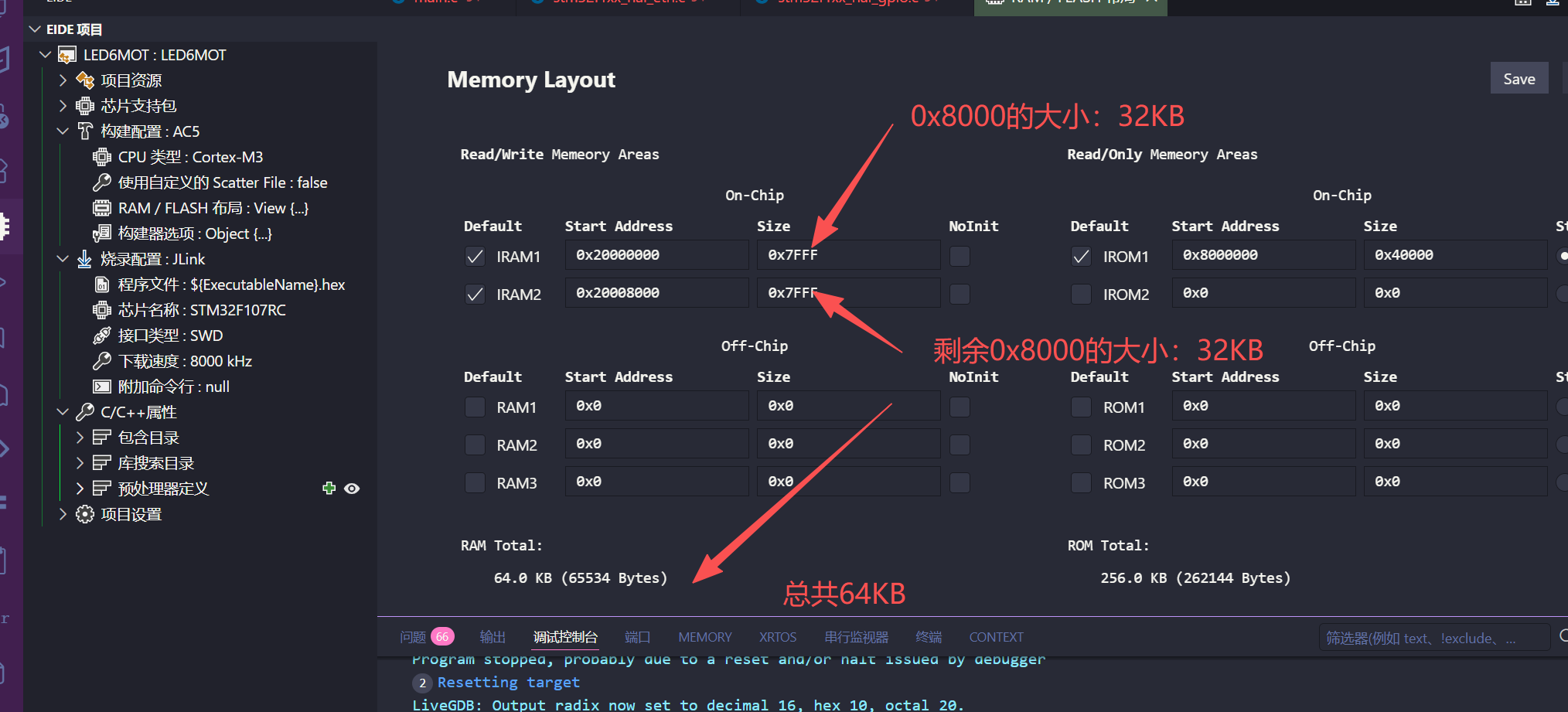Edit IRAM1 size field 0x7FFF

pyautogui.click(x=848, y=255)
